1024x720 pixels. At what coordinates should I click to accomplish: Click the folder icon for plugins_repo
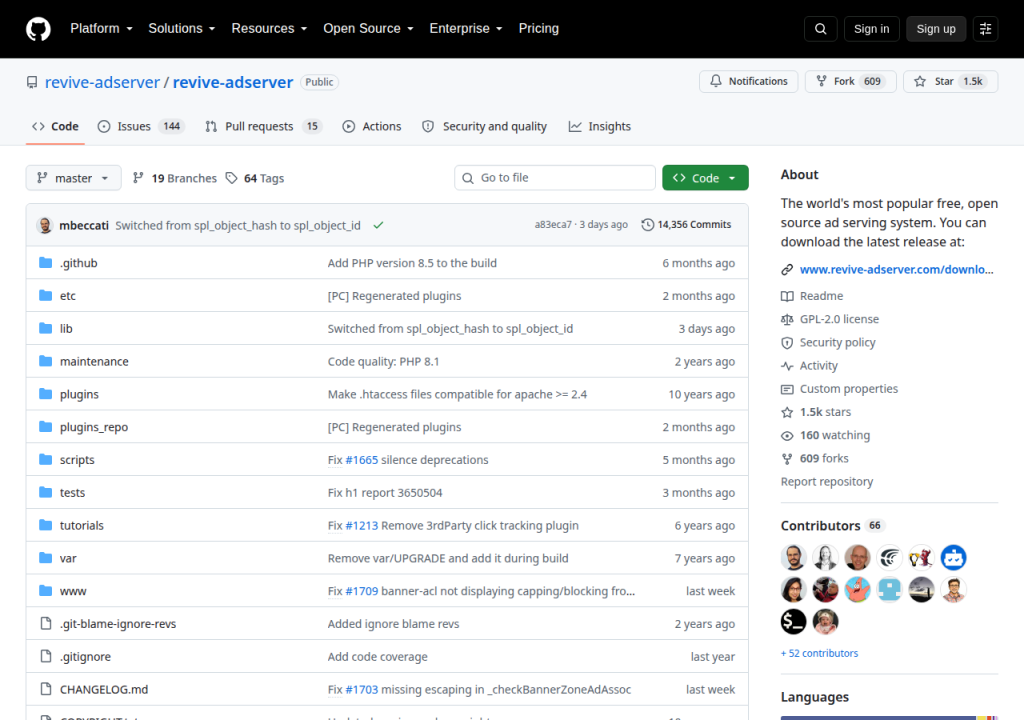(x=45, y=426)
